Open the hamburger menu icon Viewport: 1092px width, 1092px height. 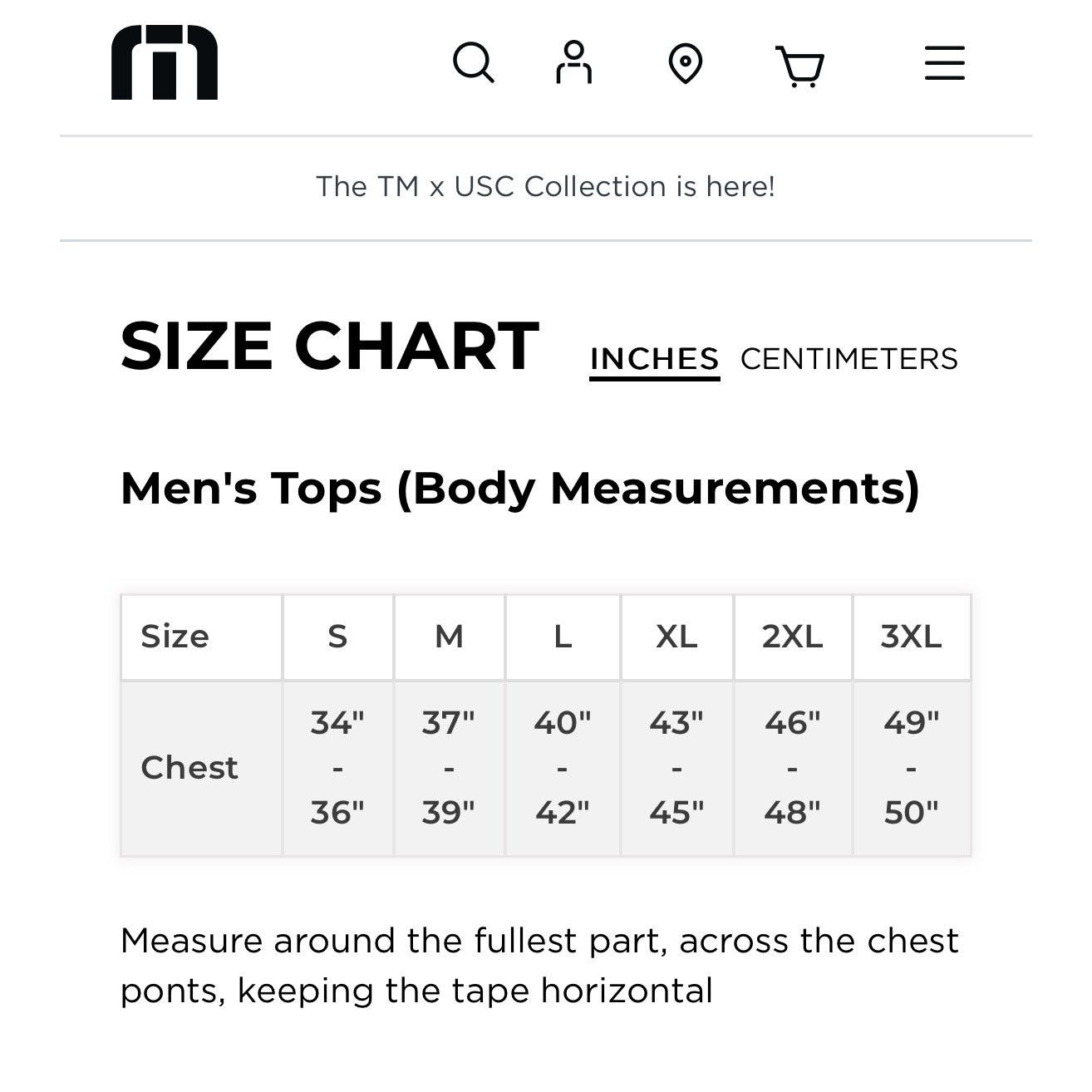(945, 63)
